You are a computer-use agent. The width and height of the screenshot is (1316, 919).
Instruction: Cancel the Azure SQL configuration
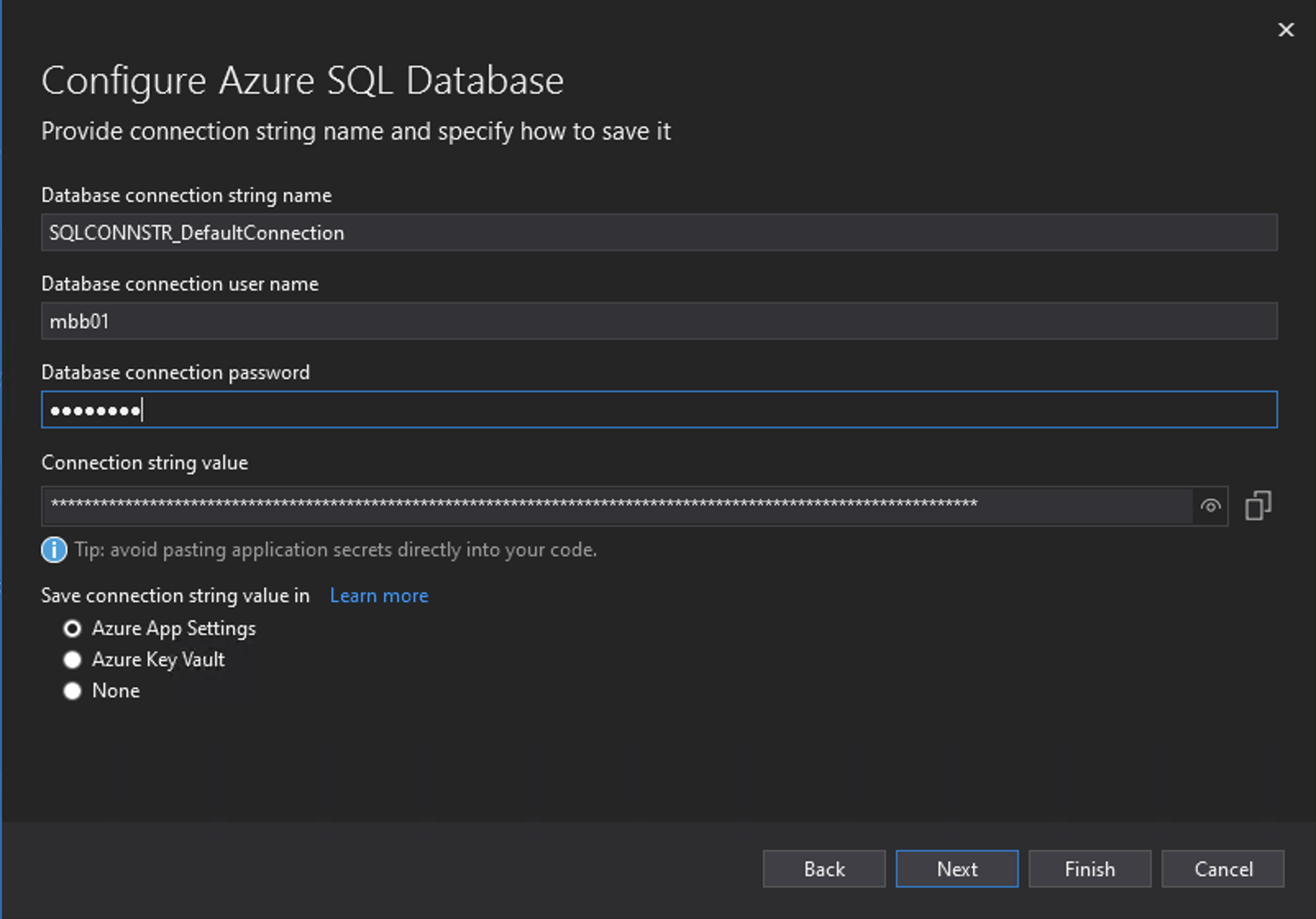click(x=1222, y=868)
